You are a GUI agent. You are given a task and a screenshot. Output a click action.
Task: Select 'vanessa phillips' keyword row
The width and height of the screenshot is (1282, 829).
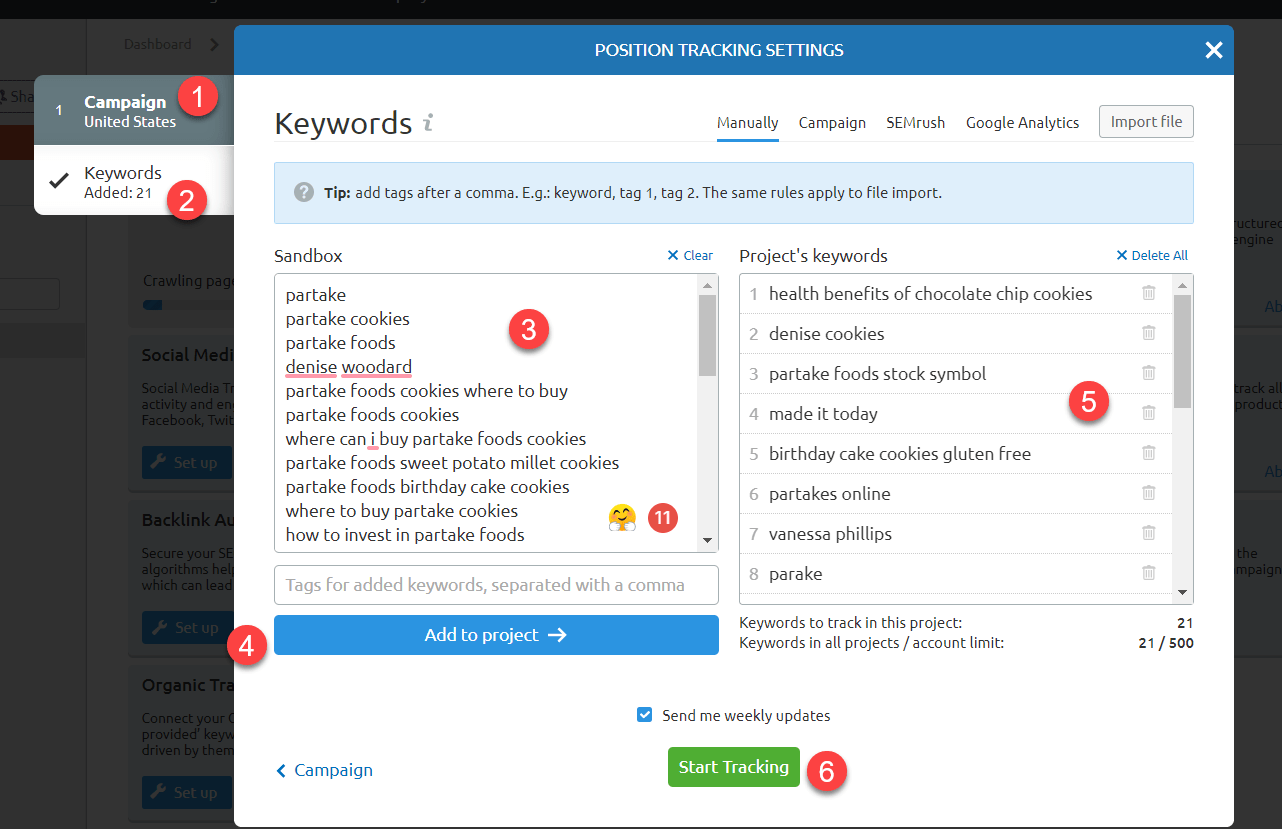956,533
